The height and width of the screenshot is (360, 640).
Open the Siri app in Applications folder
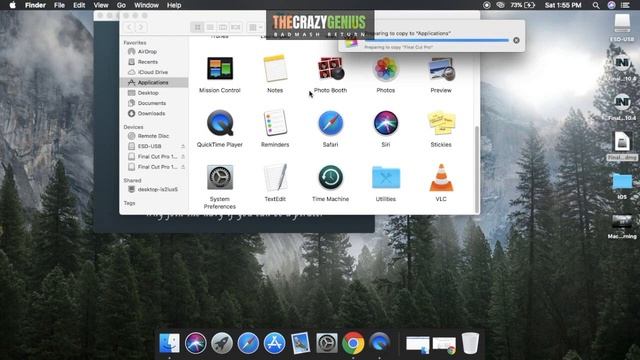coord(386,122)
